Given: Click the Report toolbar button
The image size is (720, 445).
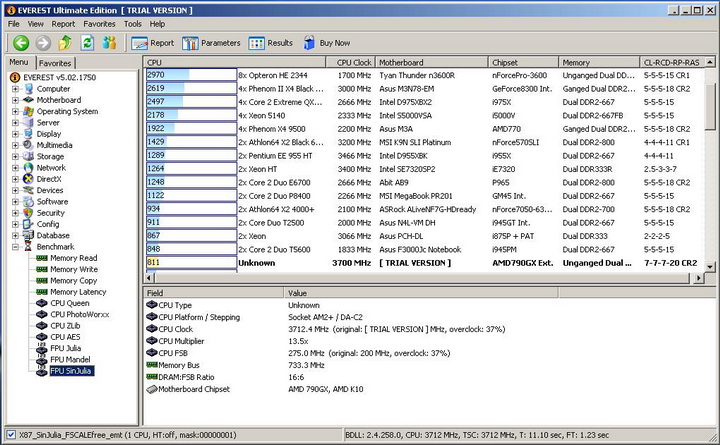Looking at the screenshot, I should point(153,43).
